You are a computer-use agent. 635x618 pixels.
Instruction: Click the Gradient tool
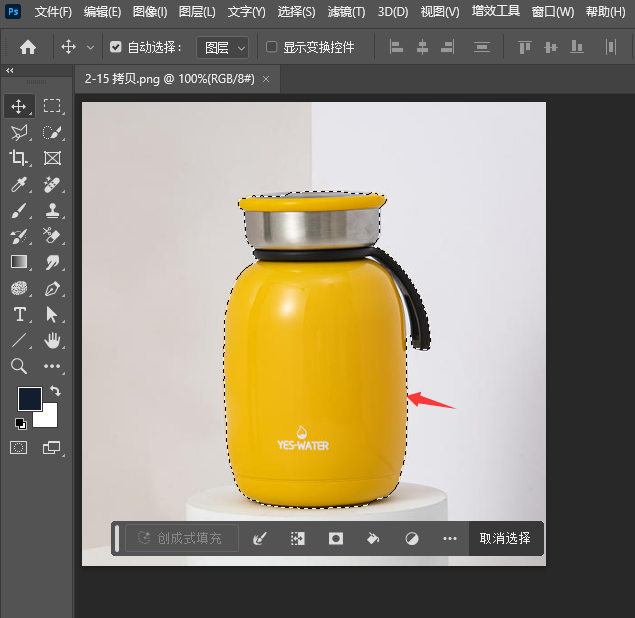tap(19, 262)
